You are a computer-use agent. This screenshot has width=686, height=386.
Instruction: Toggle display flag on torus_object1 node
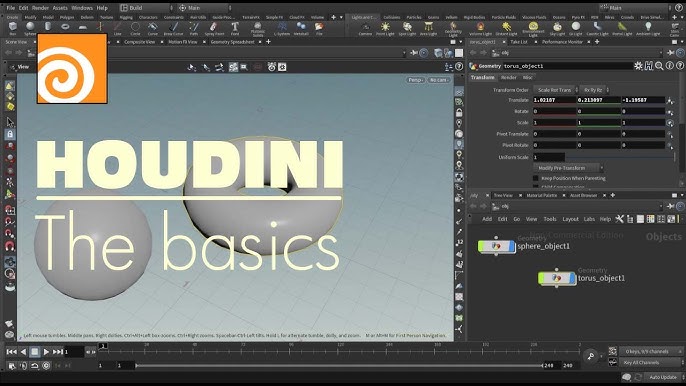573,278
